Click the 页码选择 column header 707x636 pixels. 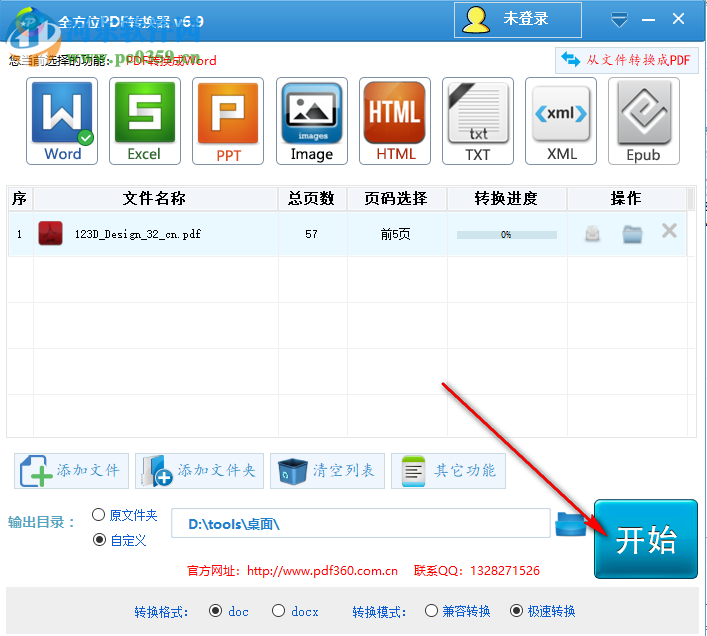pyautogui.click(x=396, y=198)
